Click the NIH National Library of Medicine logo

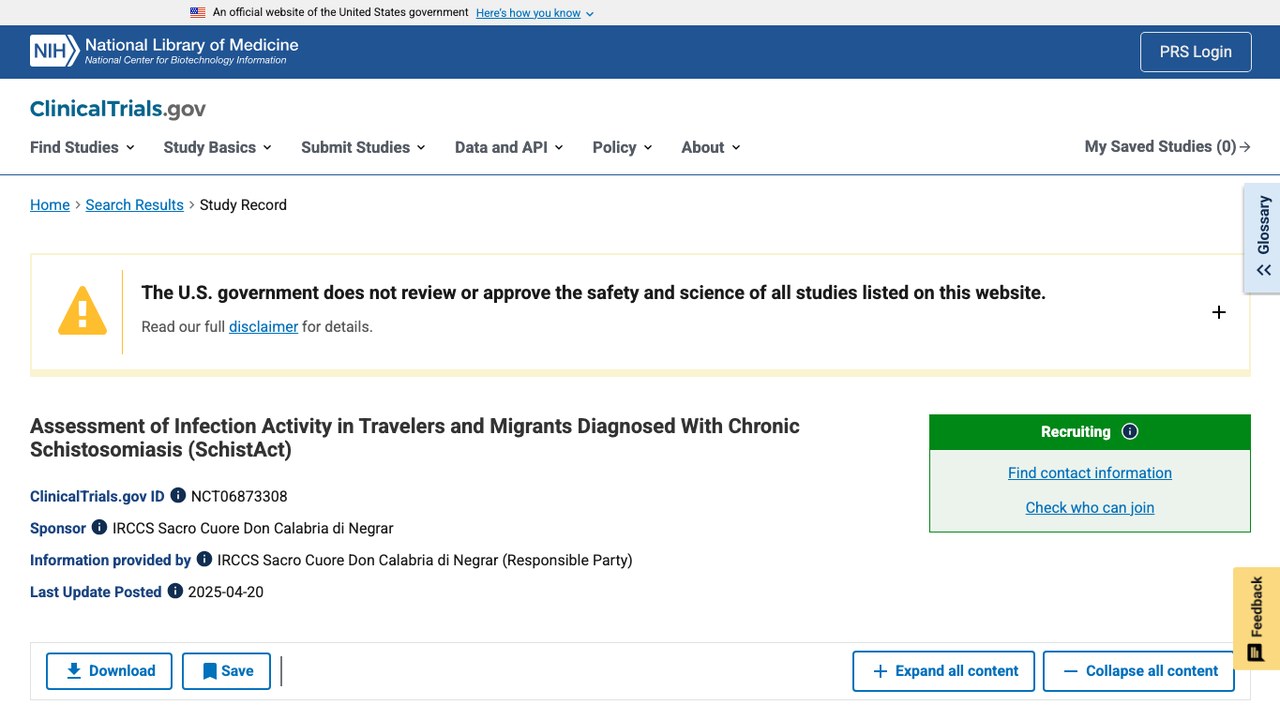(164, 51)
